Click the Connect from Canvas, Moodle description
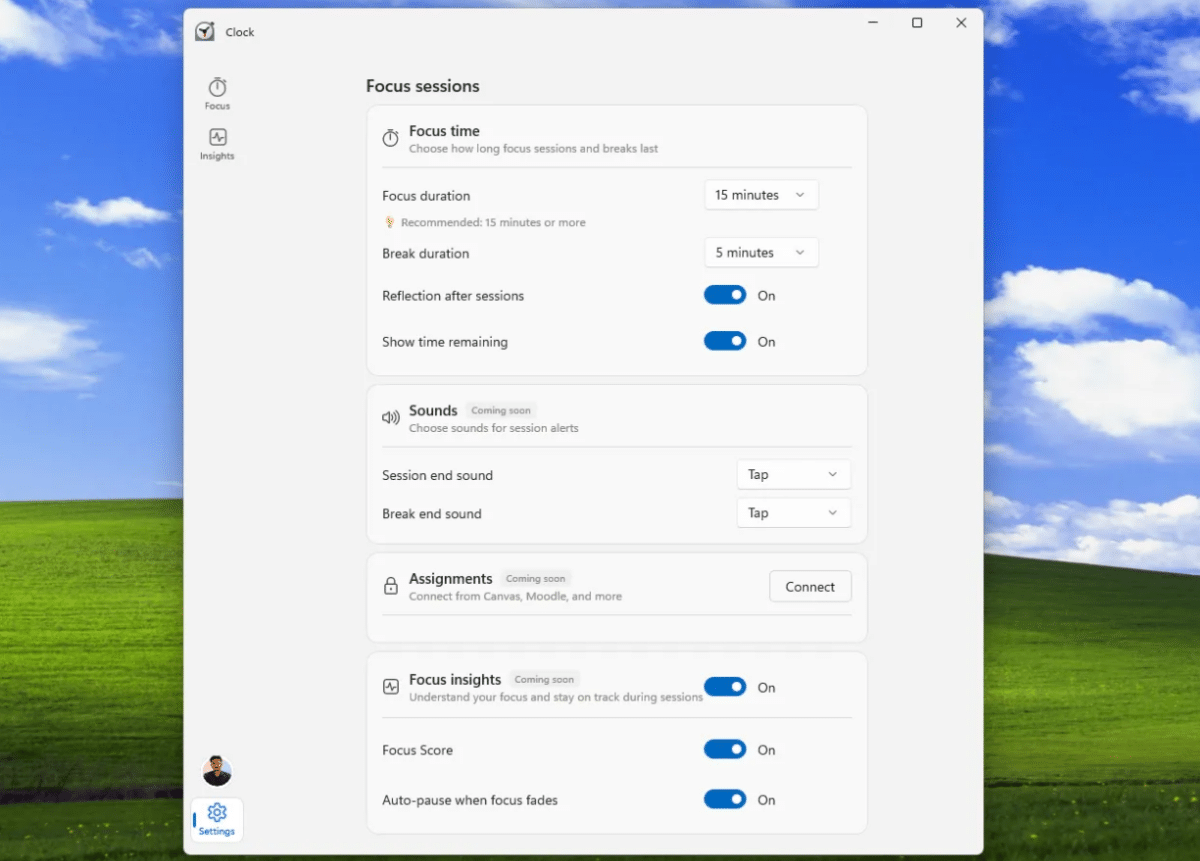Image resolution: width=1200 pixels, height=861 pixels. (x=515, y=596)
